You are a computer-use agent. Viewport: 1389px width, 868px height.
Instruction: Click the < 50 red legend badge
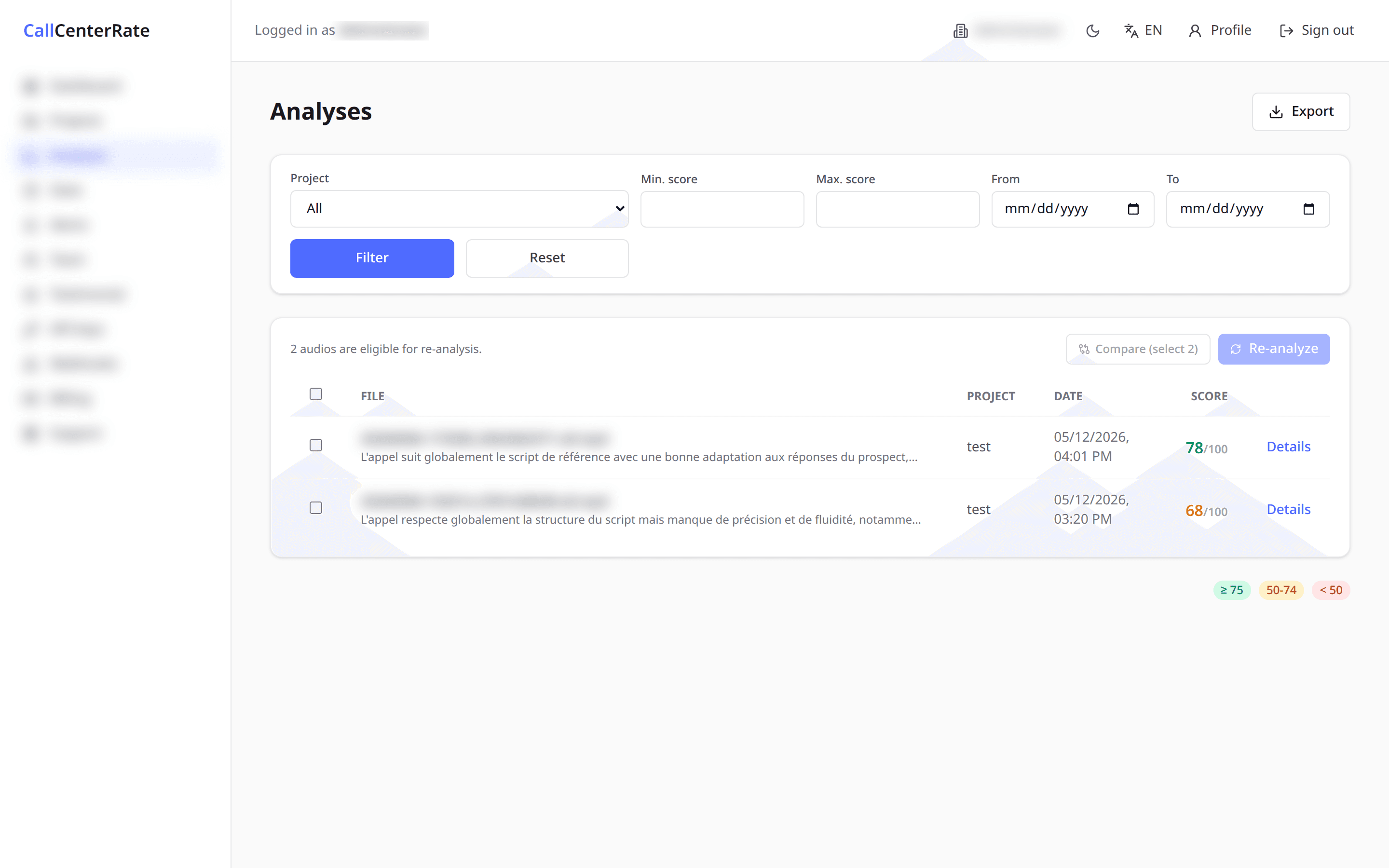click(x=1331, y=590)
